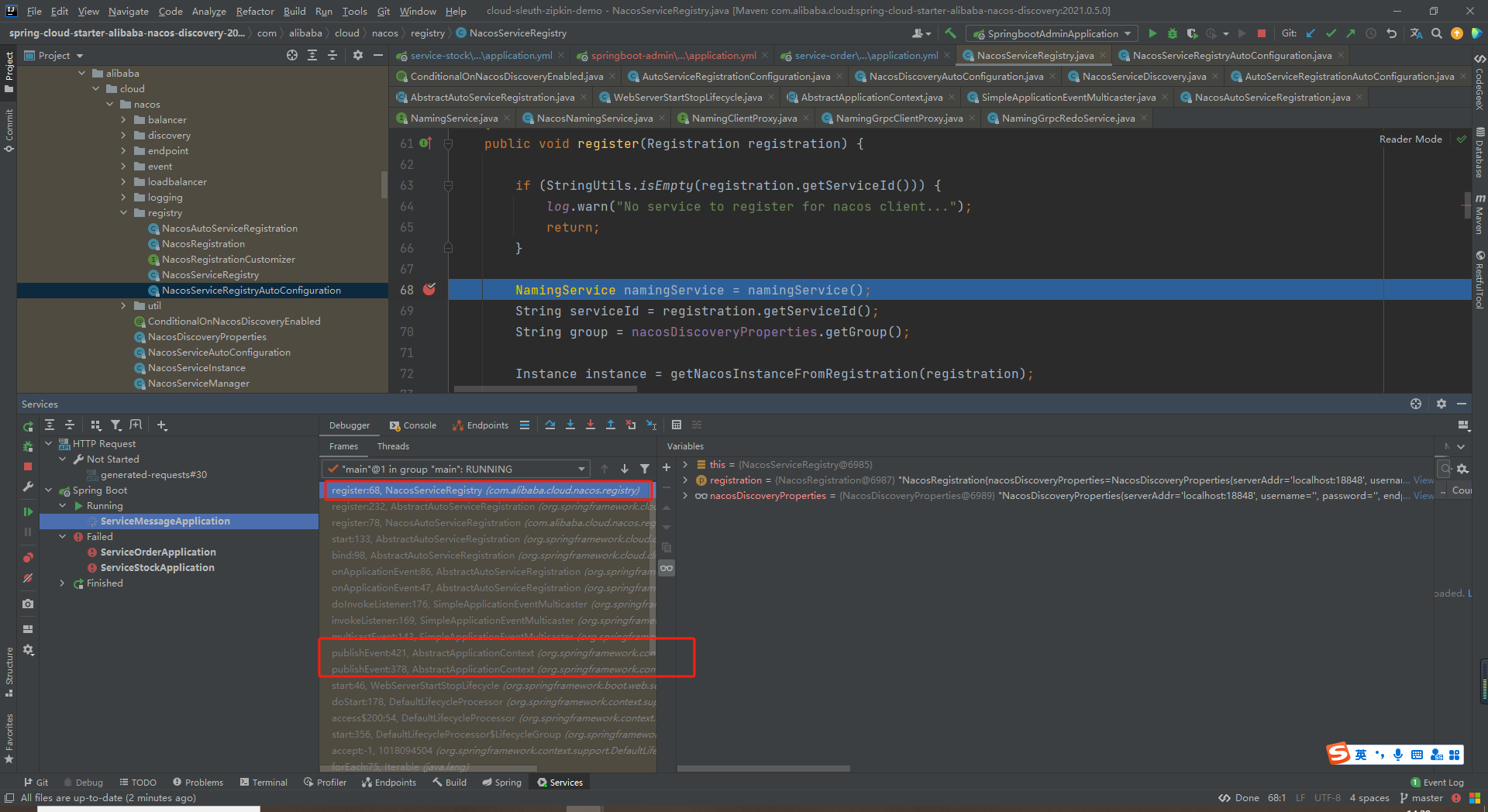
Task: Click the Resume Program icon in the Services sidebar
Action: [x=28, y=511]
